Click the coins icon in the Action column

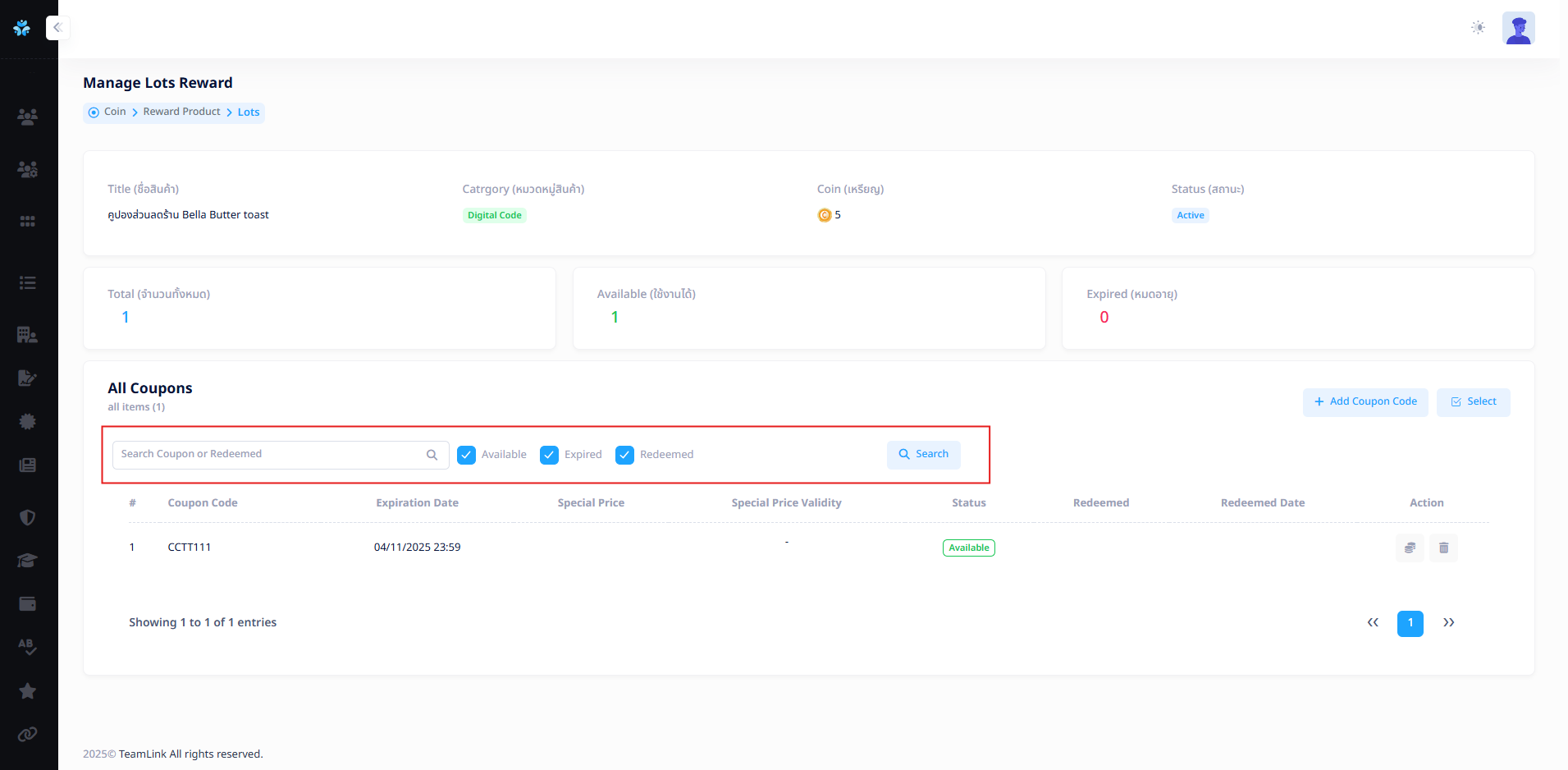click(x=1410, y=548)
